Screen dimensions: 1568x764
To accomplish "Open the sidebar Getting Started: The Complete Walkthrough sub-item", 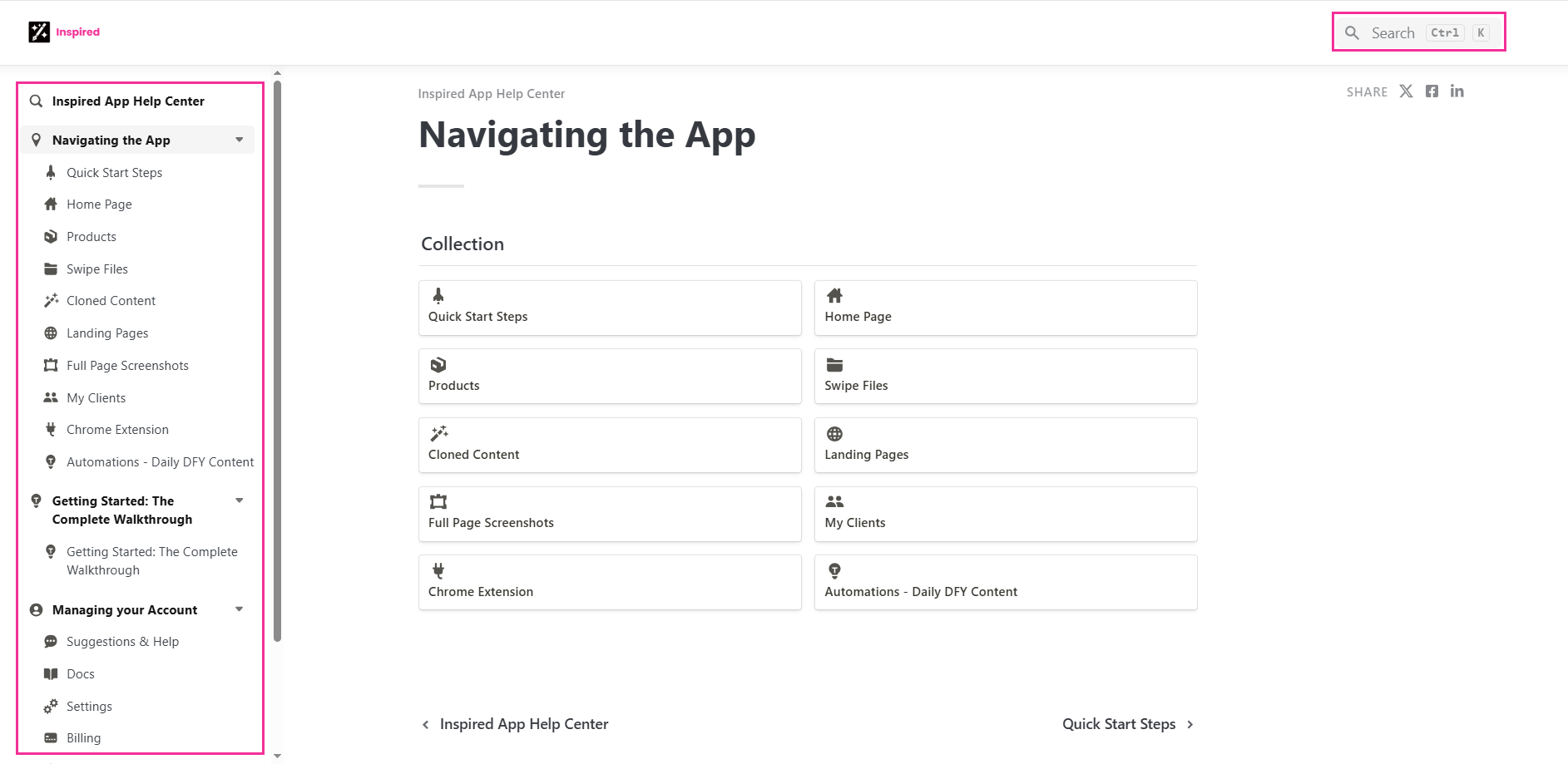I will 151,561.
